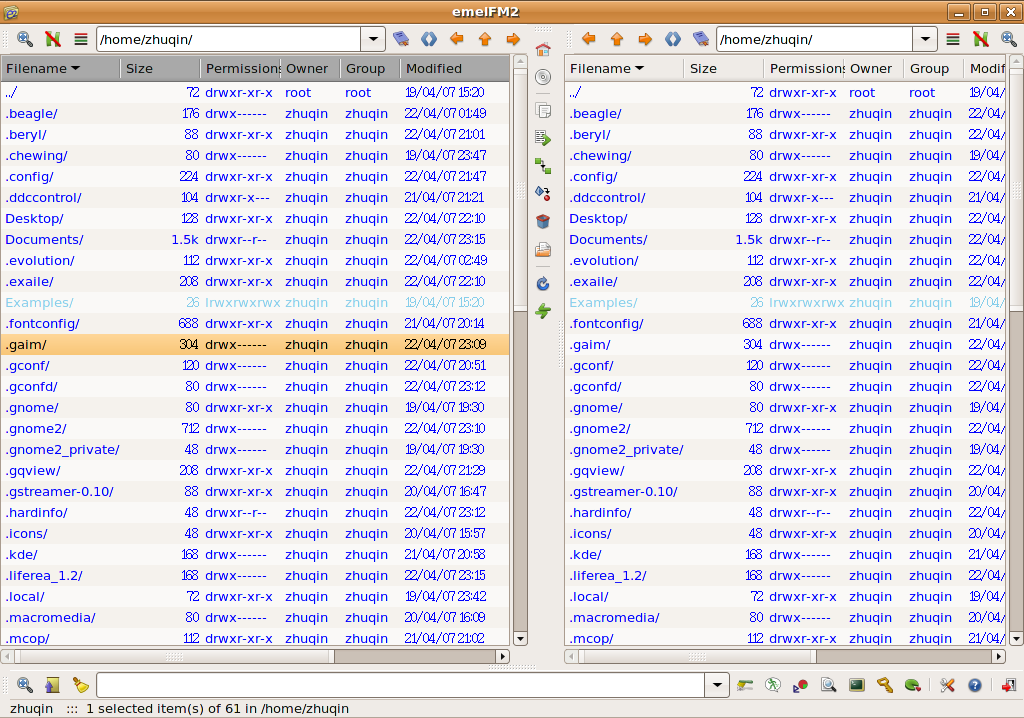Click the exit door icon with red arrow

(1009, 685)
